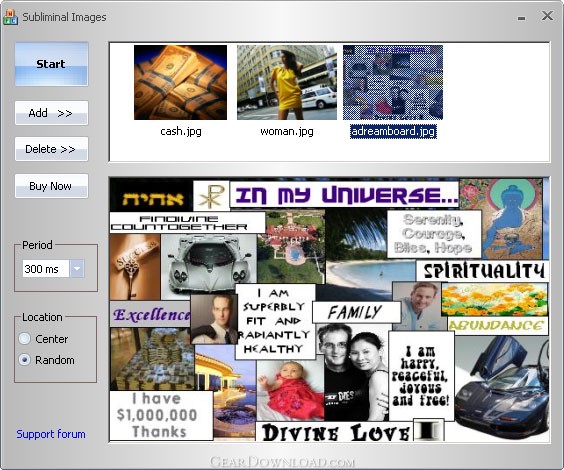Image resolution: width=564 pixels, height=470 pixels.
Task: Expand the Period dropdown arrow
Action: (x=77, y=269)
